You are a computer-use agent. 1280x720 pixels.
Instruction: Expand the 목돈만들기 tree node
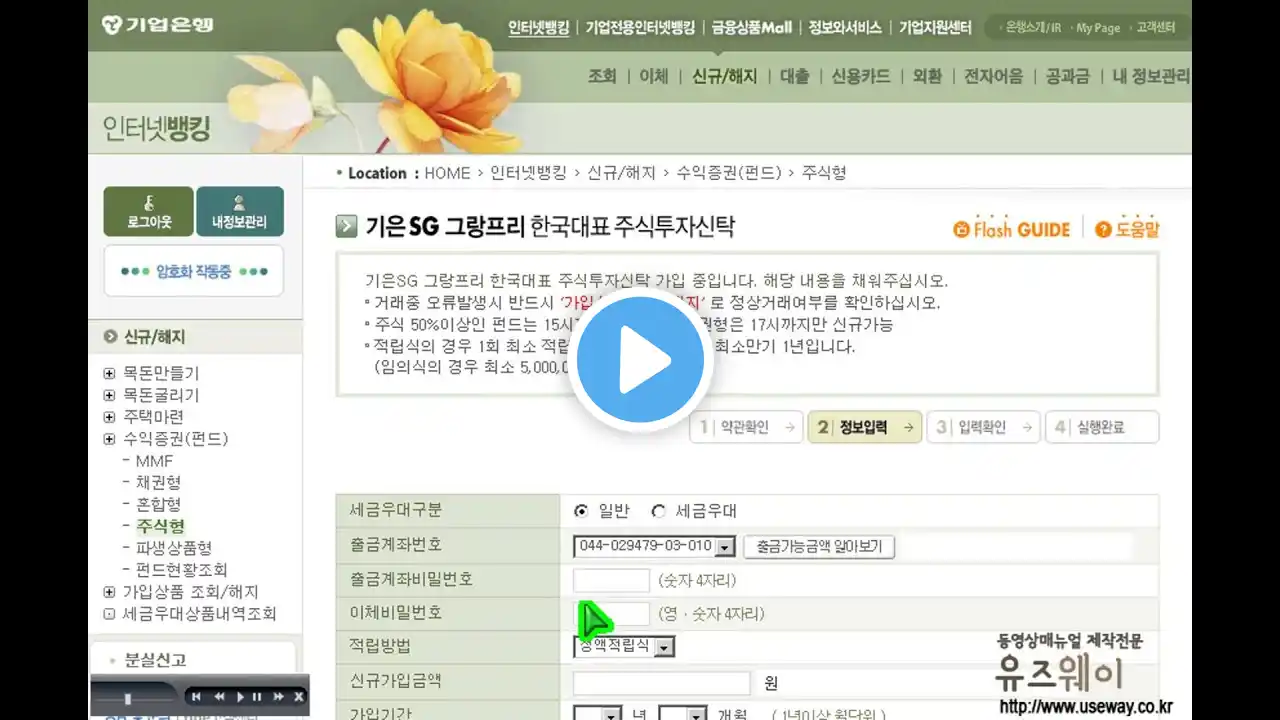click(109, 373)
